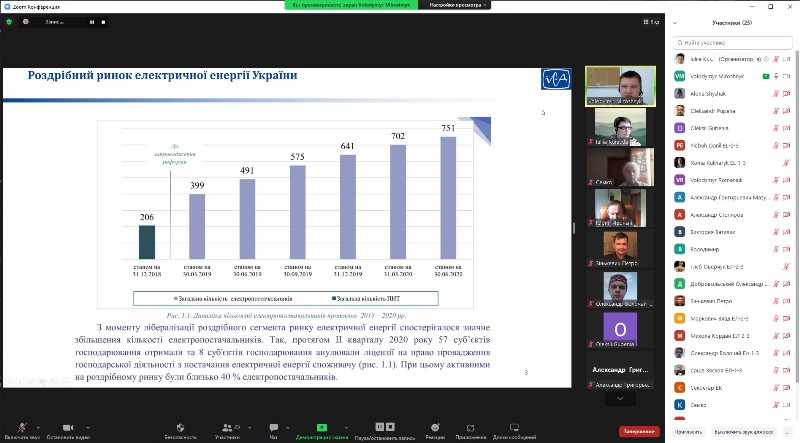800x443 pixels.
Task: Click green sharing indicator beside Volodymyr Miroshnyk
Action: 766,76
